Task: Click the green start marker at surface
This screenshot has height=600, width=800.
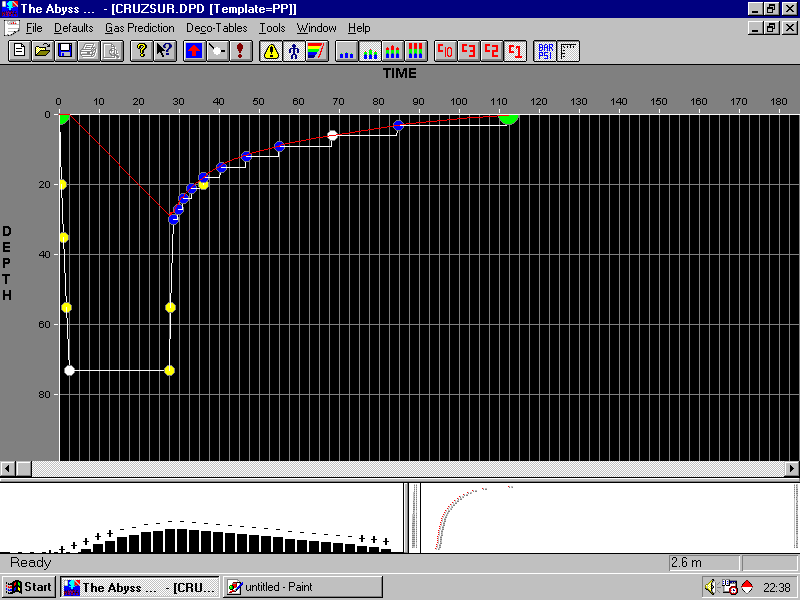Action: coord(63,119)
